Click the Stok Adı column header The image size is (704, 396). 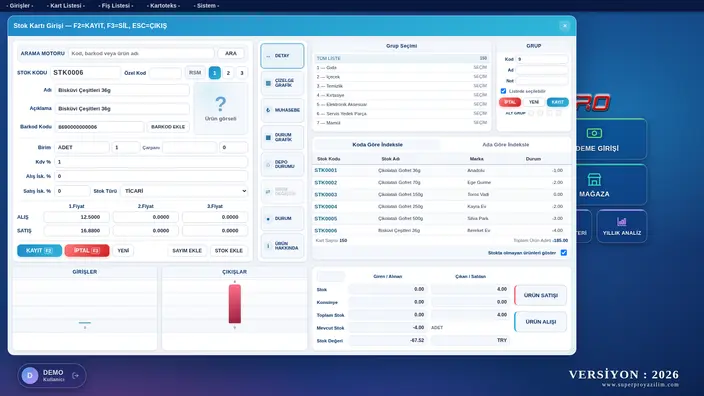pos(391,159)
